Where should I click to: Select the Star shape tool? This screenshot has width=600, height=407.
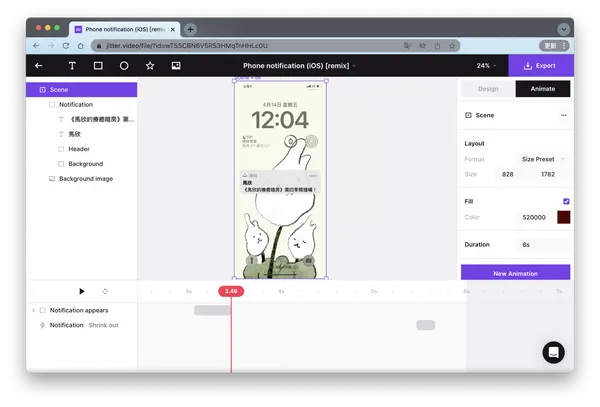(150, 66)
